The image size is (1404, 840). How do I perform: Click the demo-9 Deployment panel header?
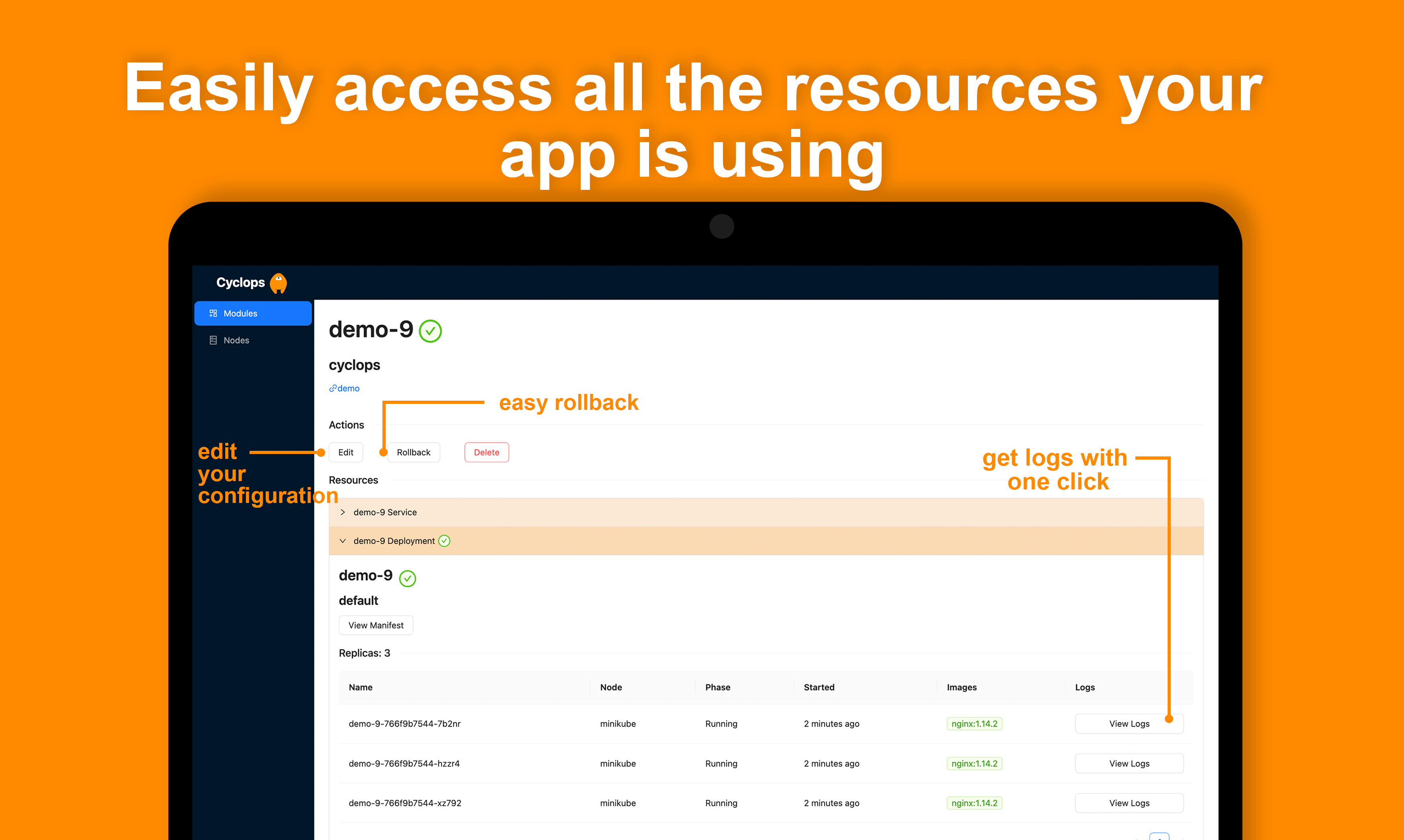766,541
